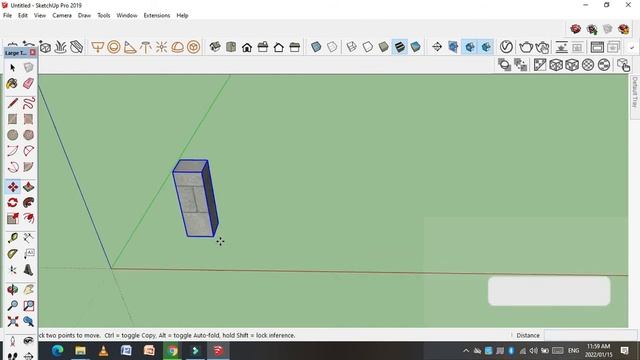Choose the Rotate tool
The width and height of the screenshot is (640, 360).
click(12, 202)
